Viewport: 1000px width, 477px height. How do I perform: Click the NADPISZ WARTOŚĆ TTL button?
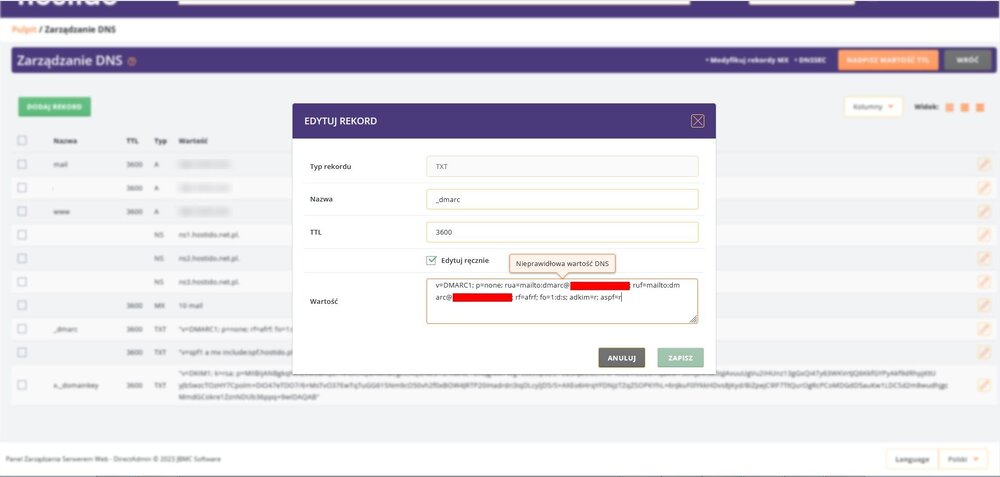click(888, 60)
